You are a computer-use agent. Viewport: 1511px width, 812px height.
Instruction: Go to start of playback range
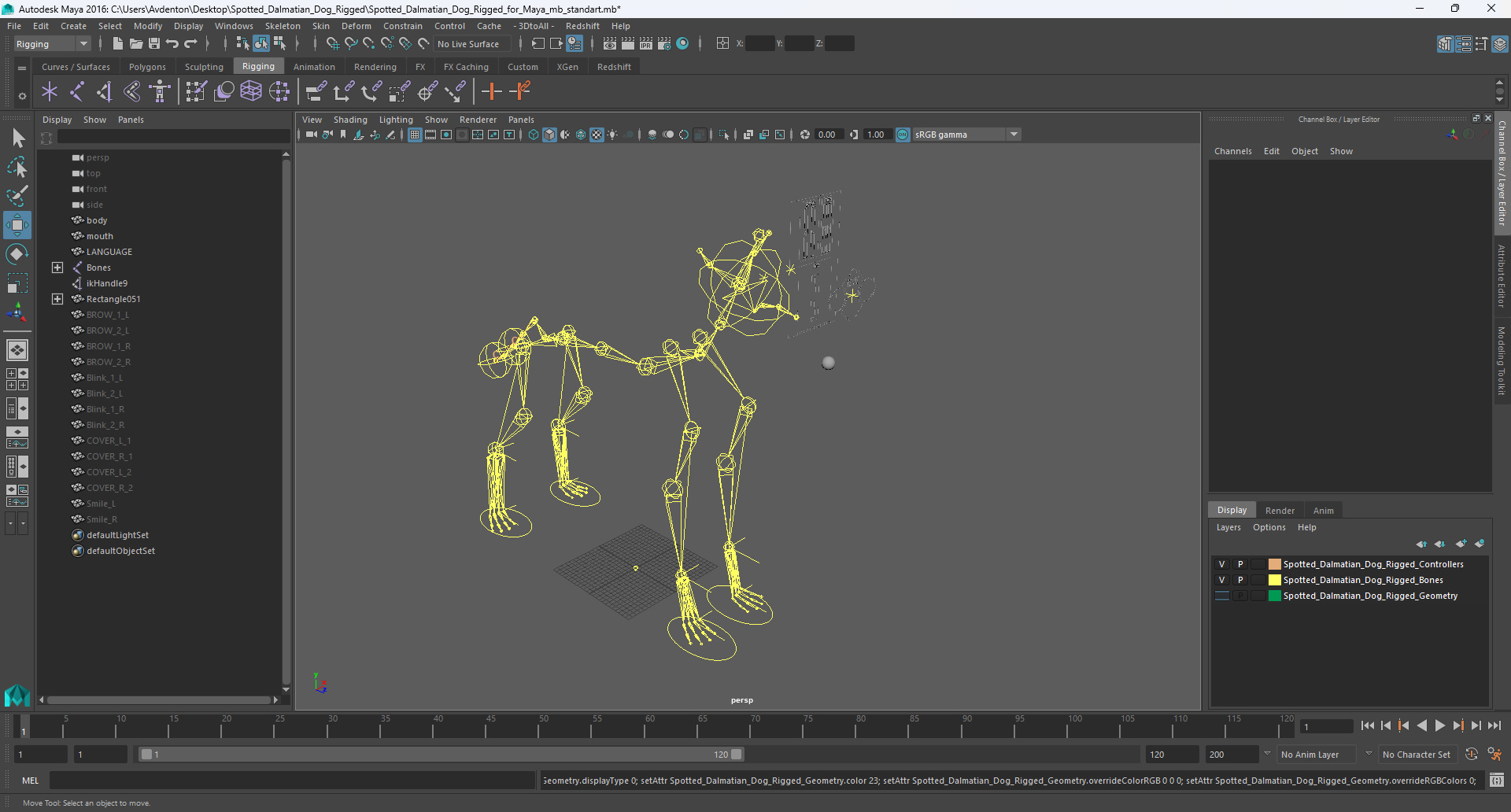[x=1367, y=726]
